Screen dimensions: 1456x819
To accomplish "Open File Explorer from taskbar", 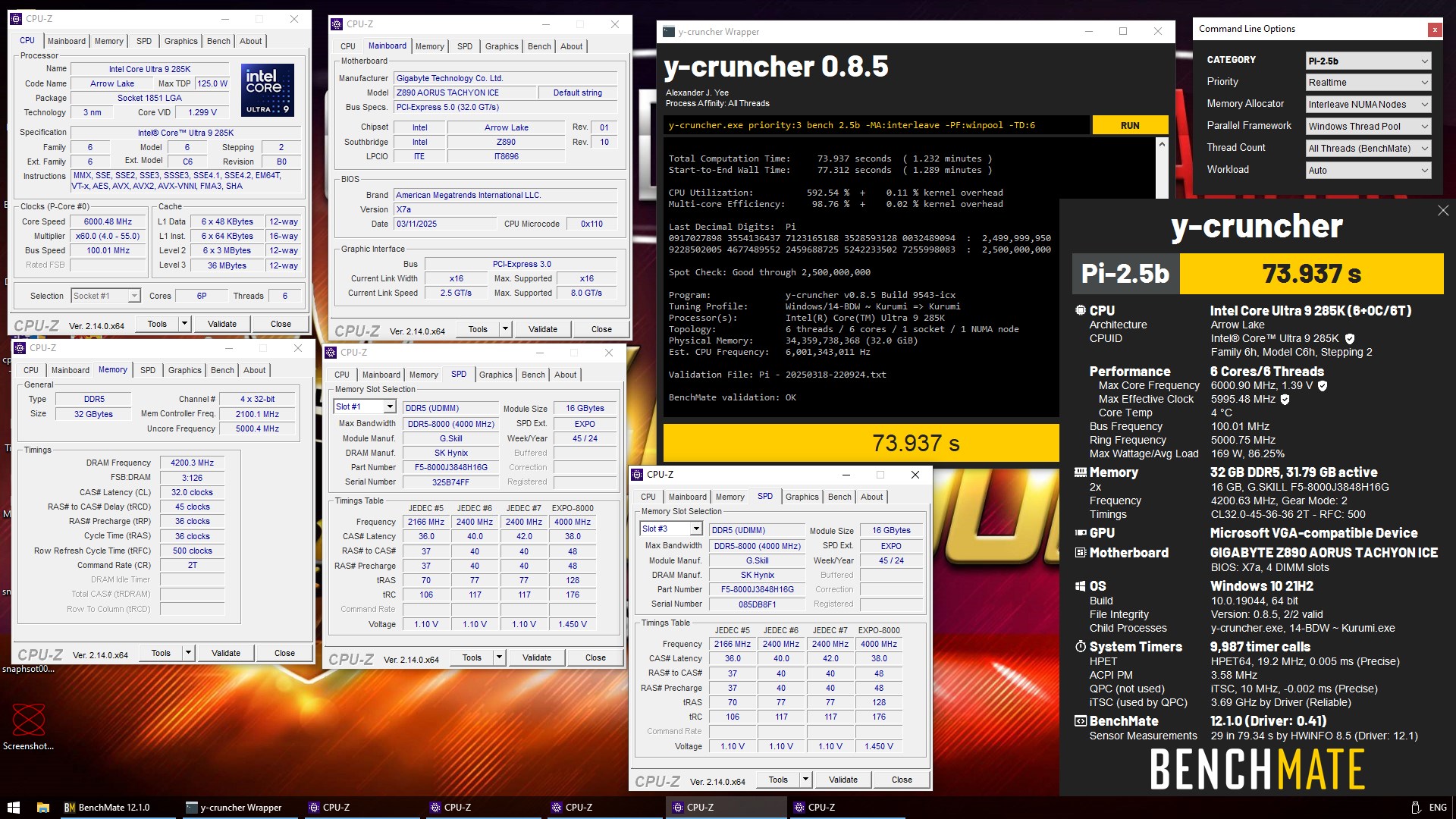I will (43, 807).
